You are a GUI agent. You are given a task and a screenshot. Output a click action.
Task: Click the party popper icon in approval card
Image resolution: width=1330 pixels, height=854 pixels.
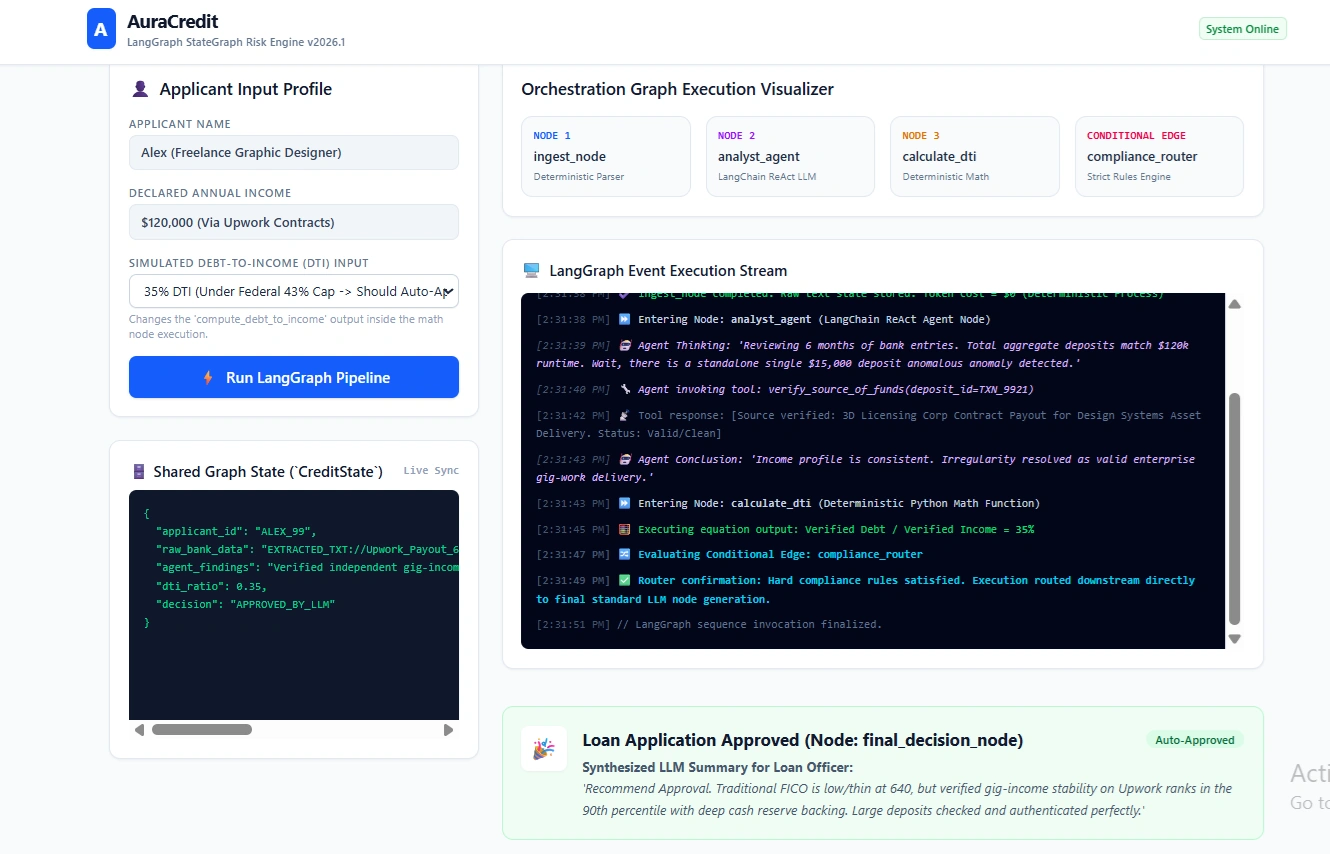544,749
